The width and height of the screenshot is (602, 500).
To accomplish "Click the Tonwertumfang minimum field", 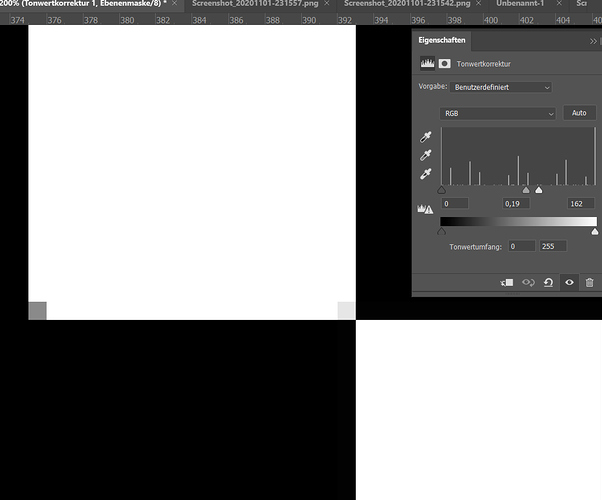I will pos(522,246).
